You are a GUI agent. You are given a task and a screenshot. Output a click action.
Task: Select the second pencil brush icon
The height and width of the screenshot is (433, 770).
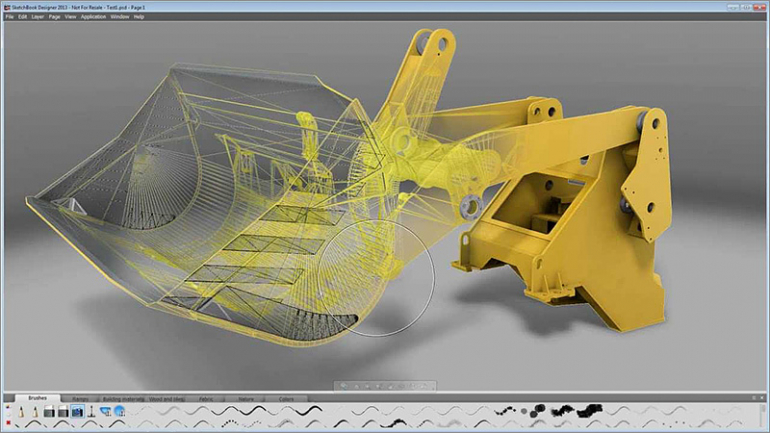coord(33,411)
